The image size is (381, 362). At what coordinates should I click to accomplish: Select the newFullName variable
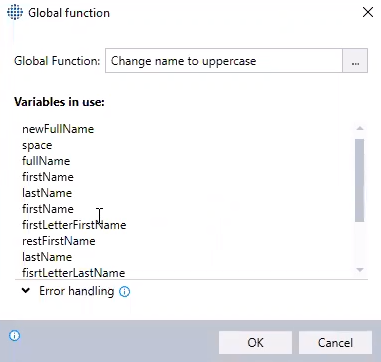pos(58,129)
